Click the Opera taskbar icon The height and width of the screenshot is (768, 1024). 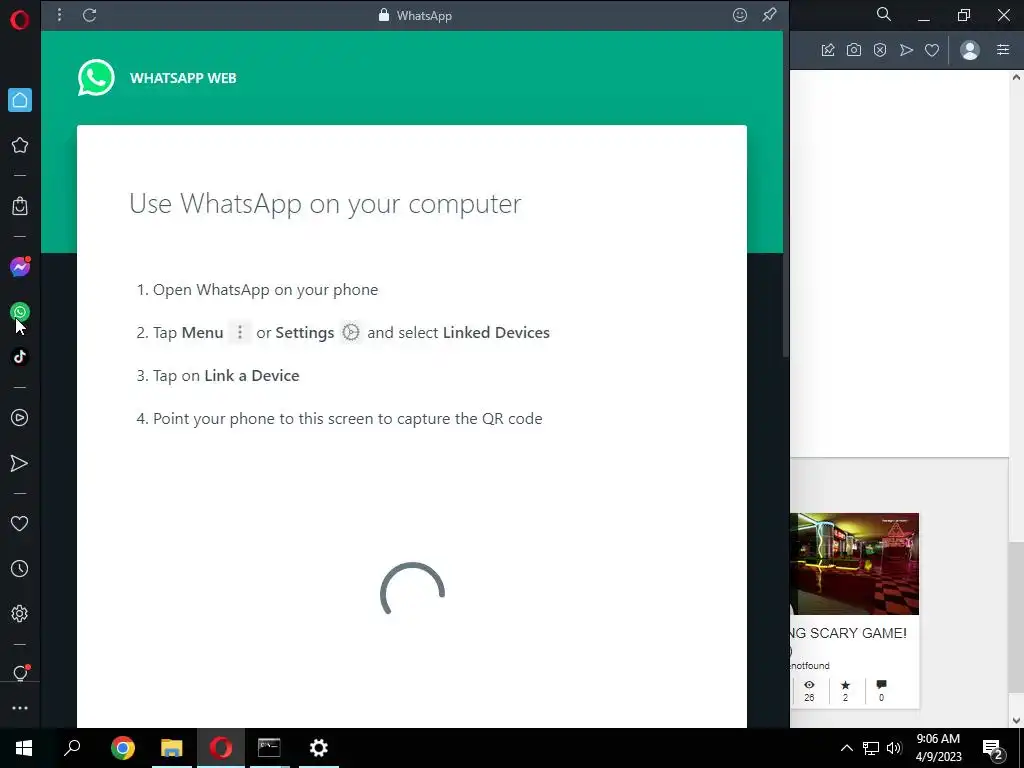(221, 748)
